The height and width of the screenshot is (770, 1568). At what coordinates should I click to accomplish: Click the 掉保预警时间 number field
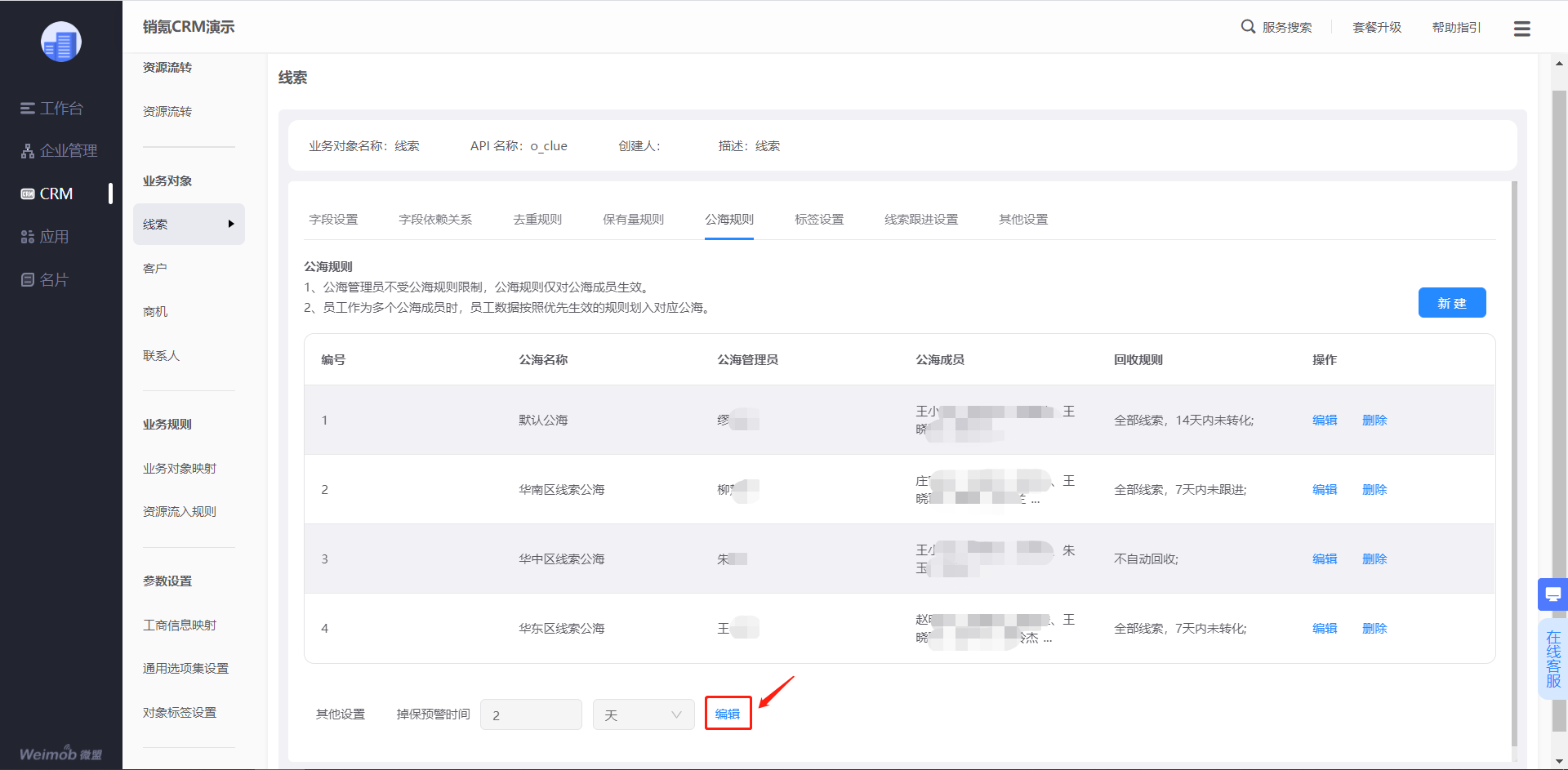531,714
